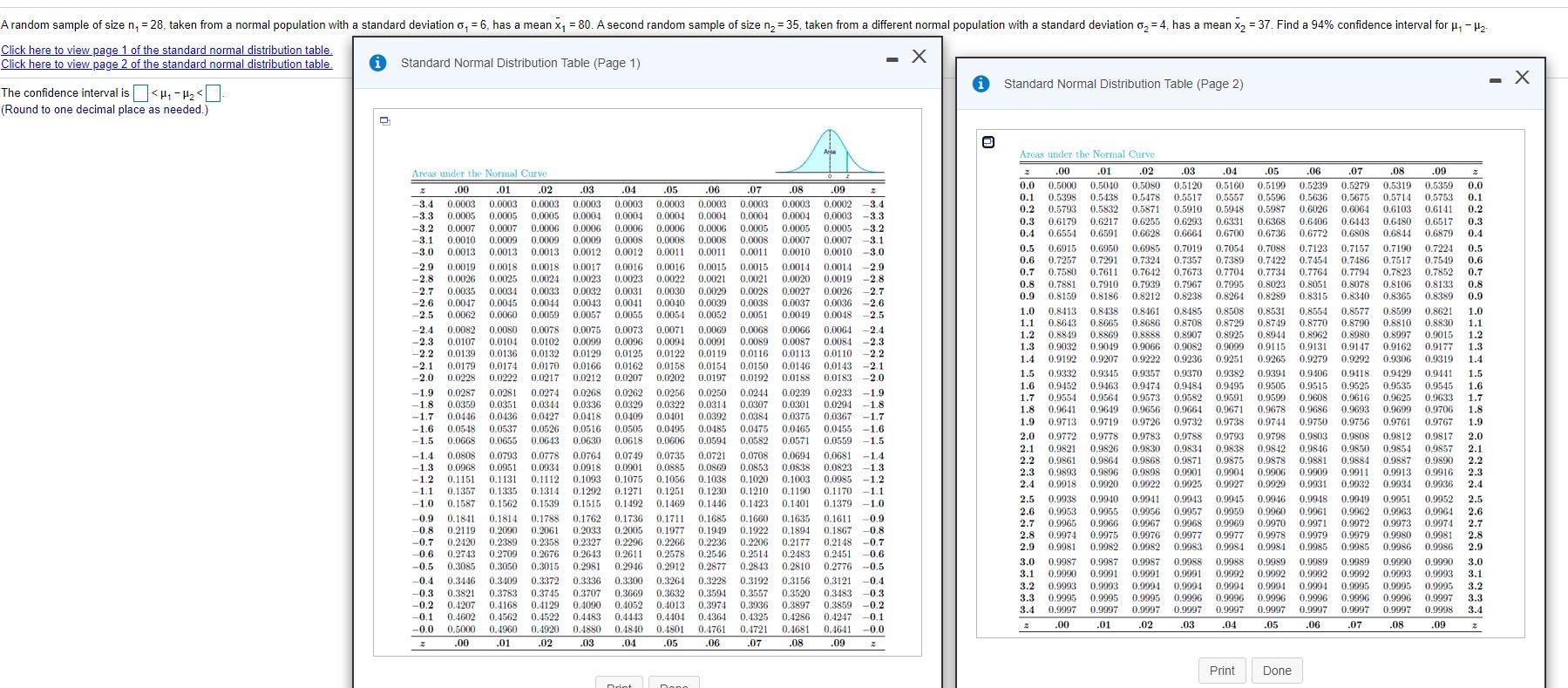Click info icon on Page 1 dialog

coord(377,63)
